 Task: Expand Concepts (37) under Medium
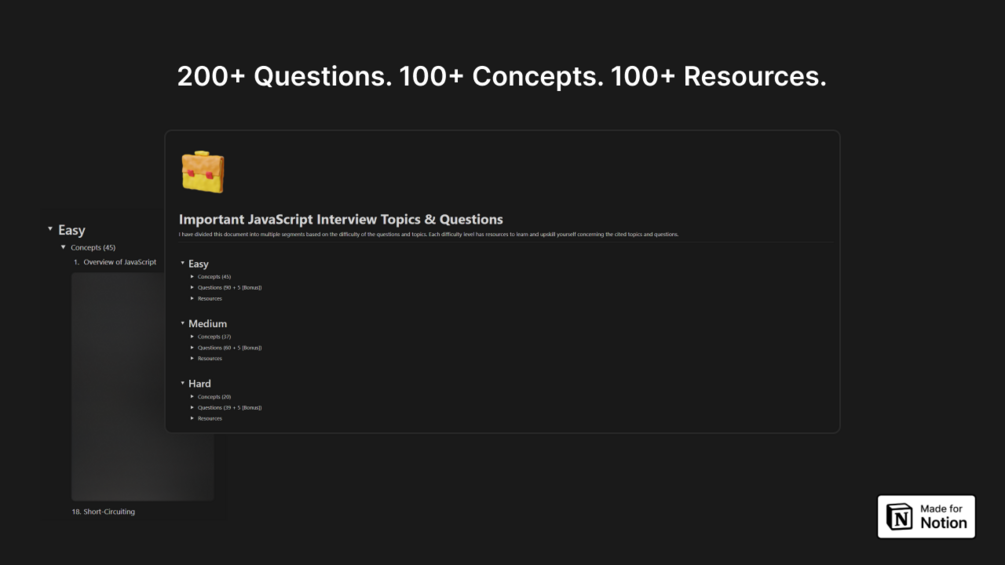[x=192, y=336]
